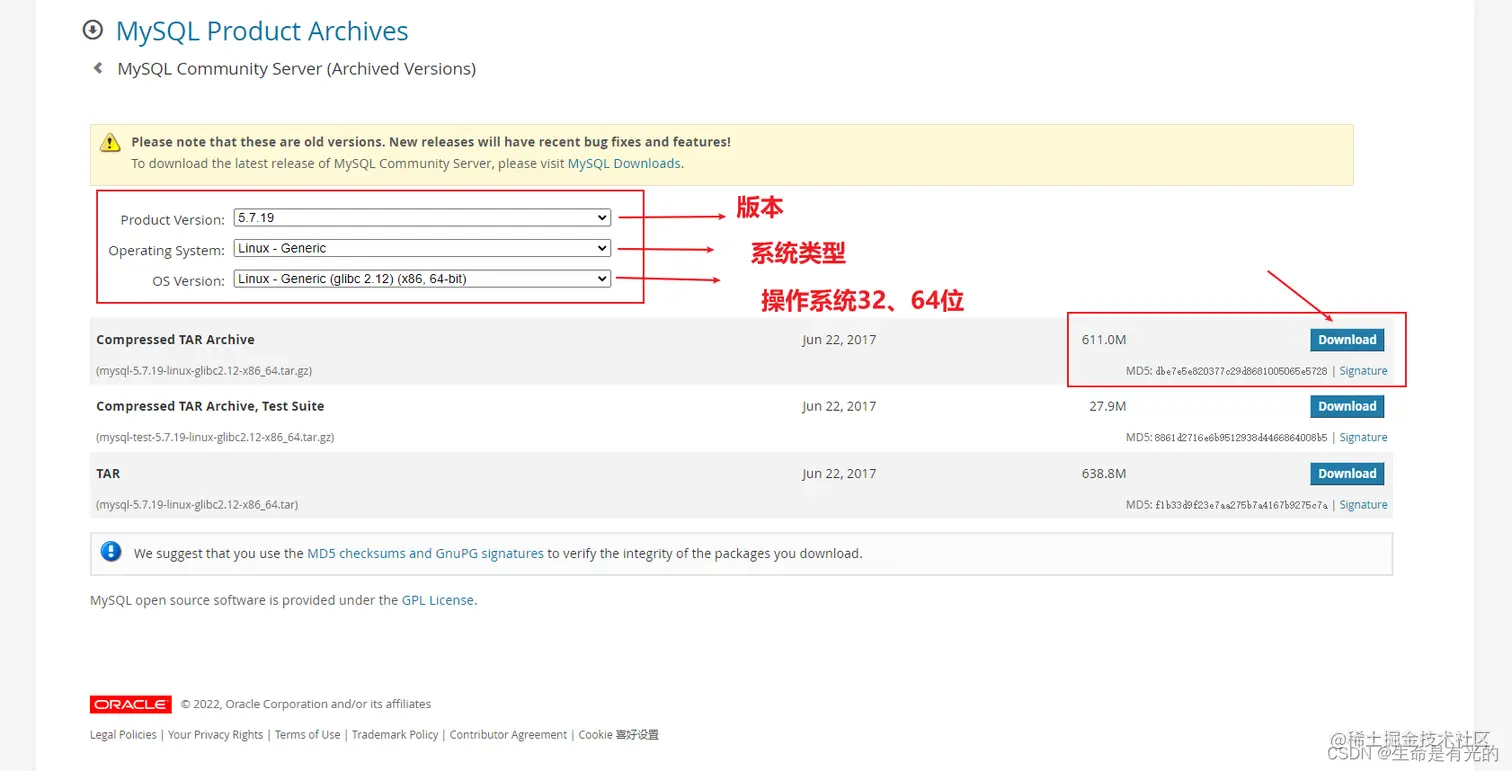Open Signature link for Compressed TAR Archive

[1363, 371]
